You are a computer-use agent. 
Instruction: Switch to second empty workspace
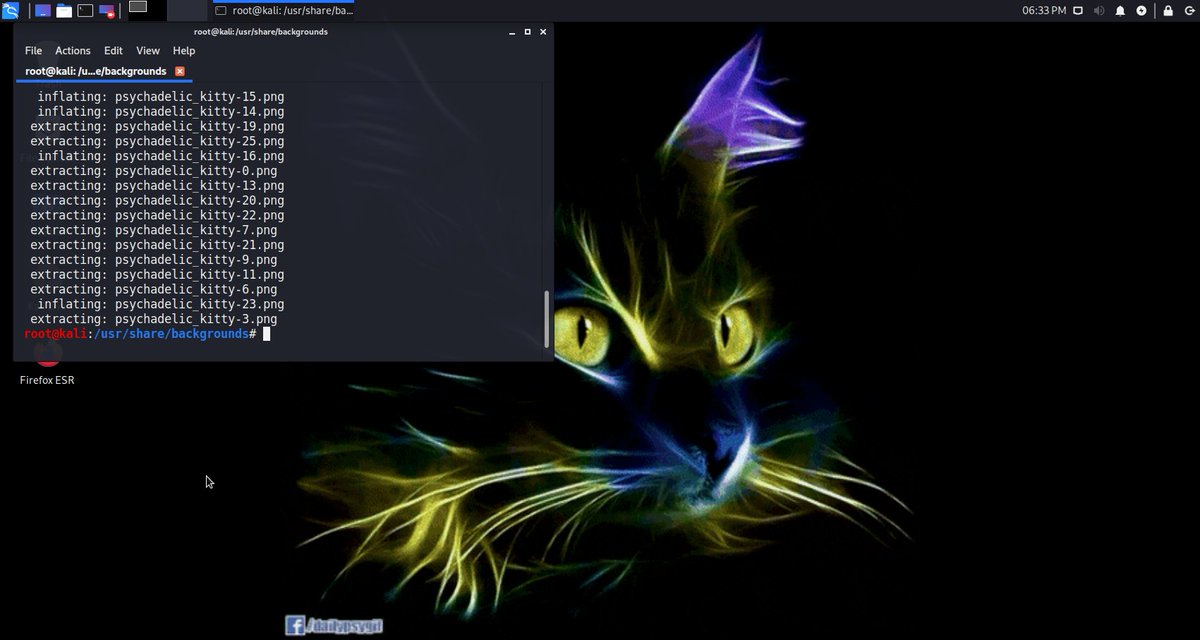click(x=187, y=11)
